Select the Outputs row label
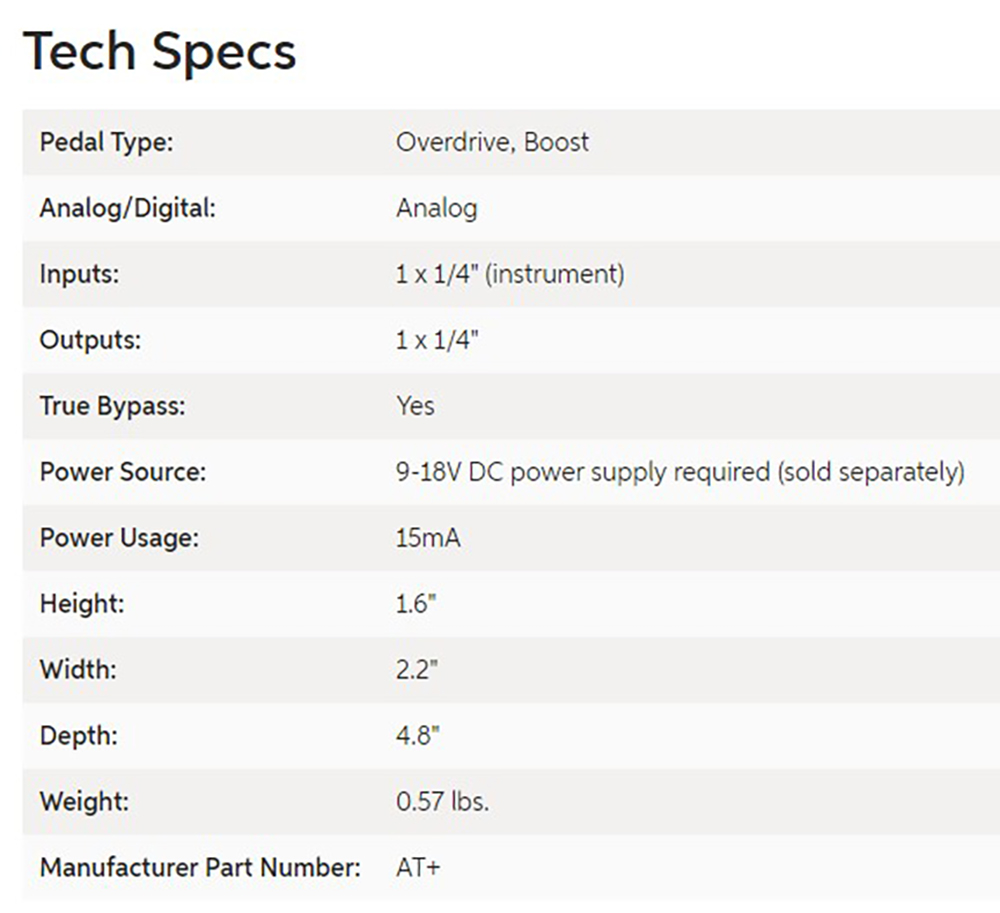This screenshot has width=1000, height=913. pyautogui.click(x=90, y=340)
